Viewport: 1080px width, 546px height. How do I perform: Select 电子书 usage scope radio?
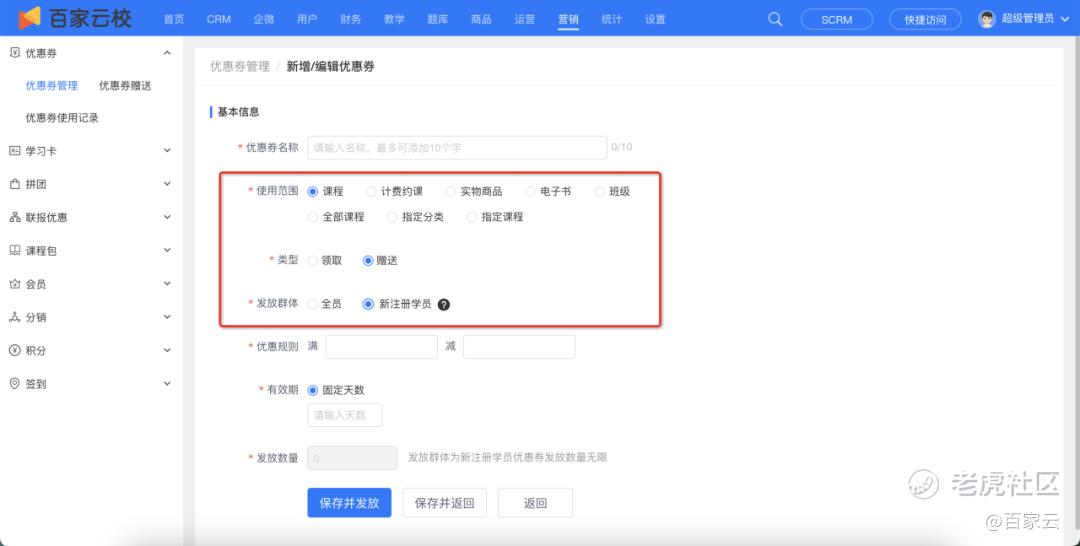(x=530, y=191)
